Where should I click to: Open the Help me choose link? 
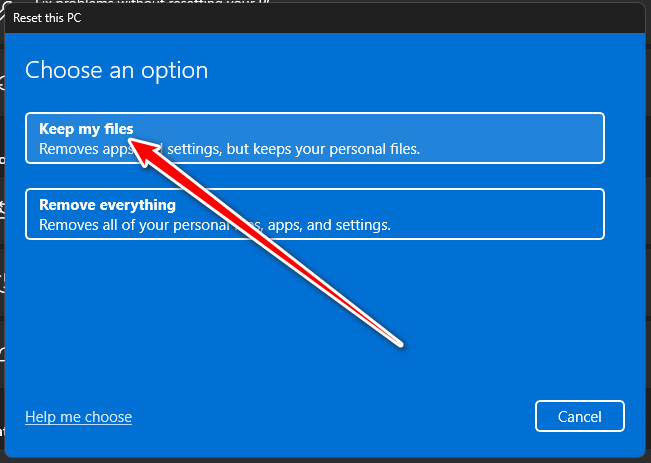78,417
